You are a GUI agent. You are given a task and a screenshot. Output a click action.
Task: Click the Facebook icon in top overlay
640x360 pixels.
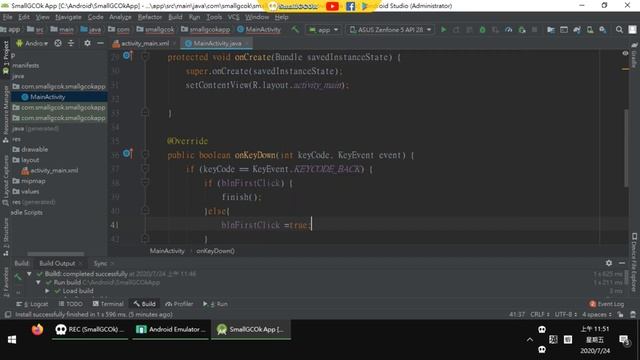pos(350,6)
